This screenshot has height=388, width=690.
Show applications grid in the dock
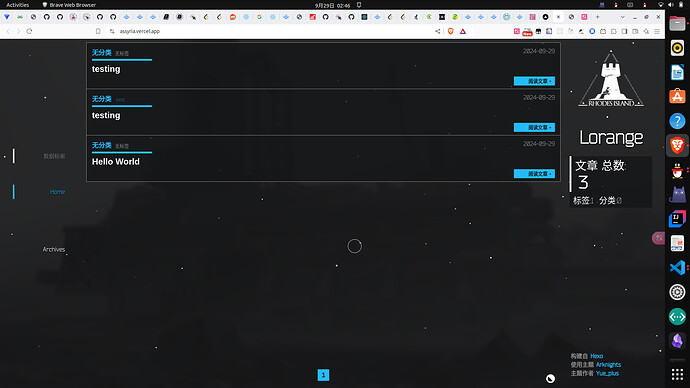click(677, 374)
